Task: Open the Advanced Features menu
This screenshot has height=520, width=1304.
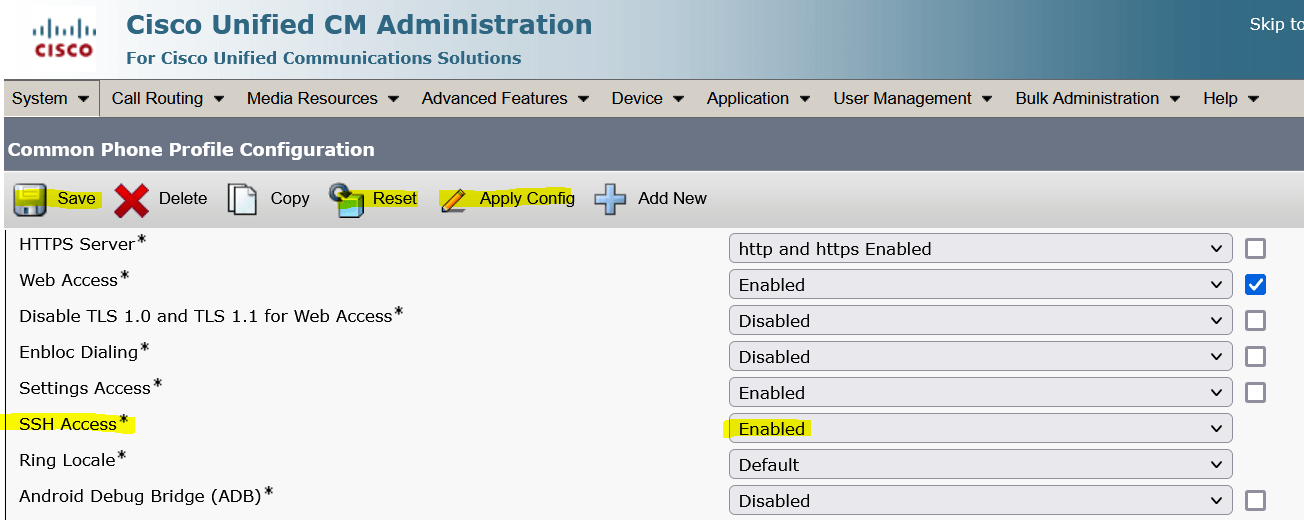Action: pyautogui.click(x=505, y=98)
